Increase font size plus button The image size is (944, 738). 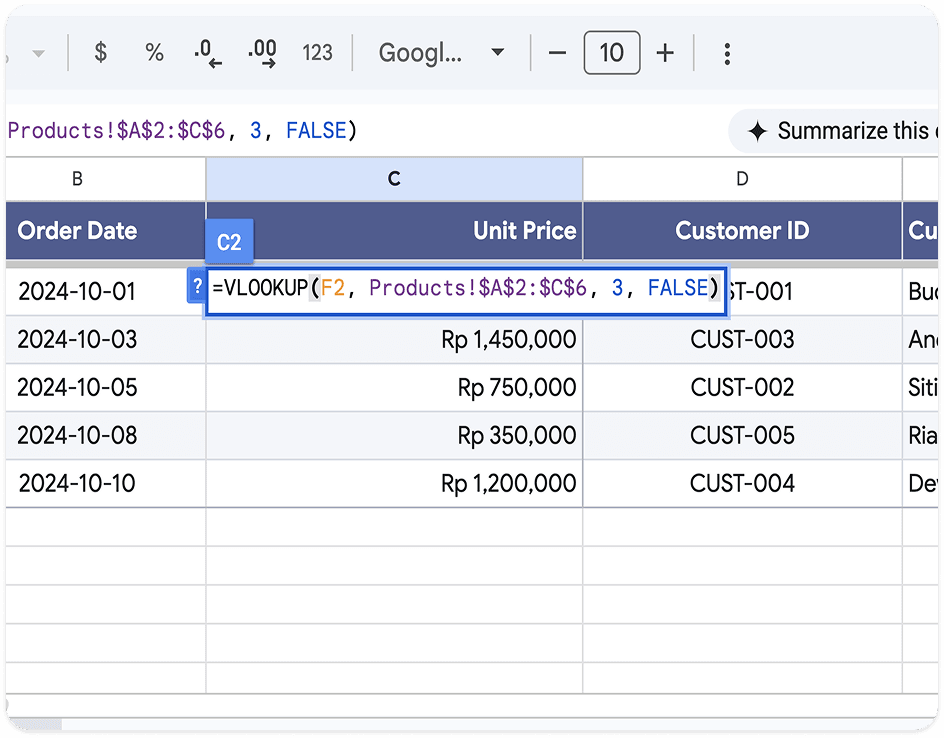pyautogui.click(x=665, y=53)
